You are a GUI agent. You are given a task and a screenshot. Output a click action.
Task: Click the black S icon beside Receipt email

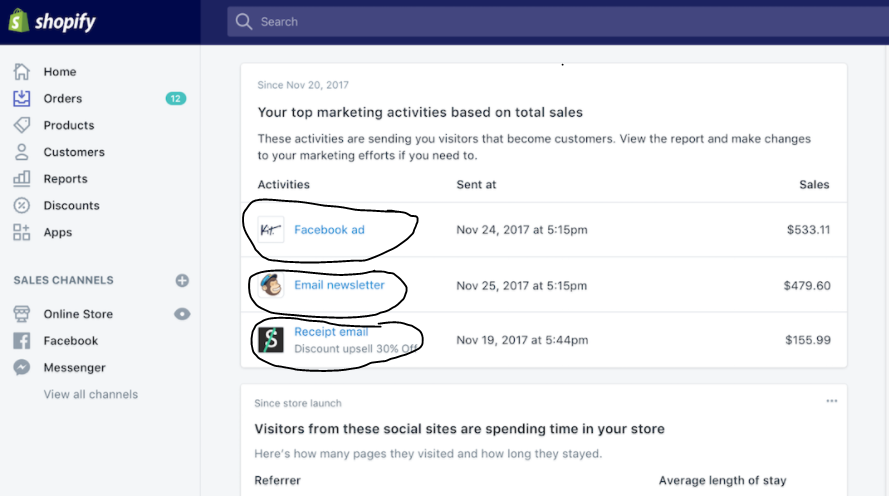(x=271, y=340)
